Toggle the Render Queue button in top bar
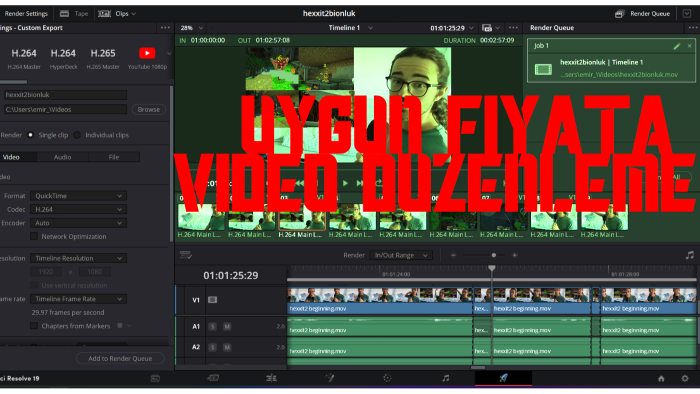The image size is (700, 394). (643, 14)
